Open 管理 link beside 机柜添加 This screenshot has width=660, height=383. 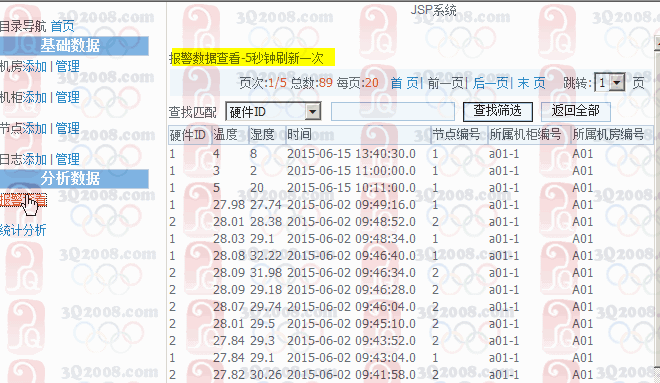[67, 97]
